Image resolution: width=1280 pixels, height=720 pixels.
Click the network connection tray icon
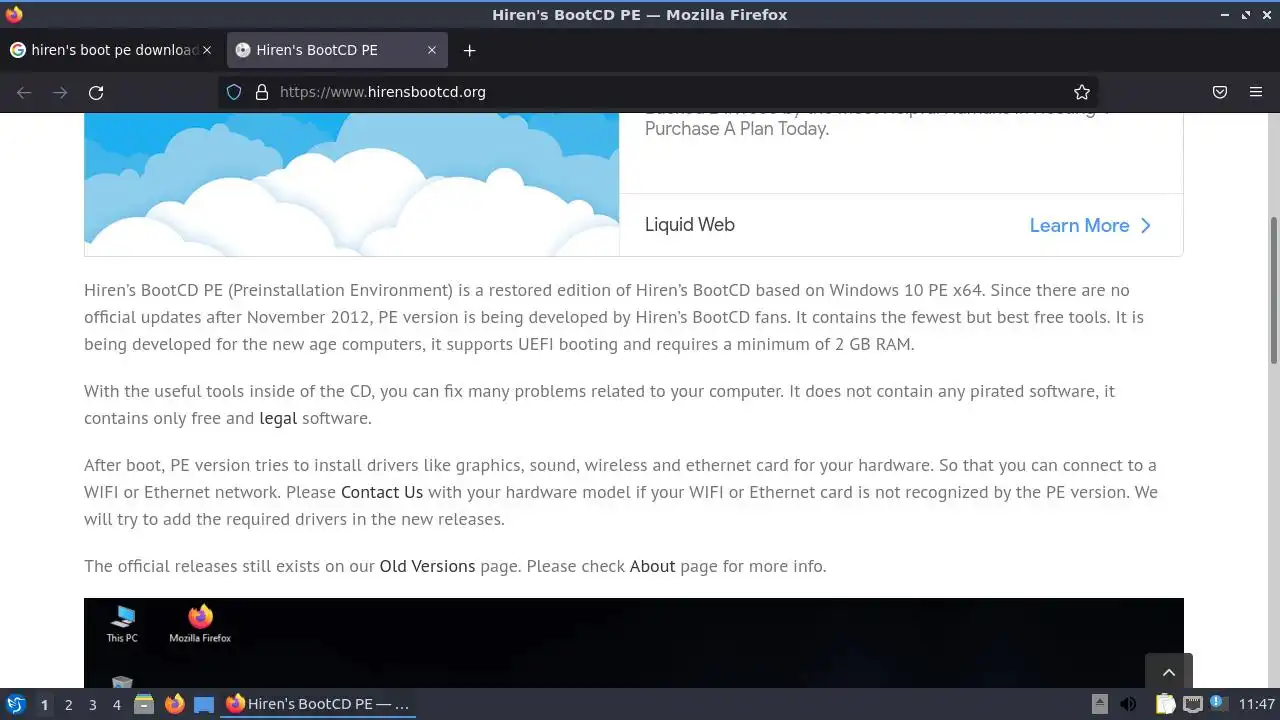(1192, 704)
